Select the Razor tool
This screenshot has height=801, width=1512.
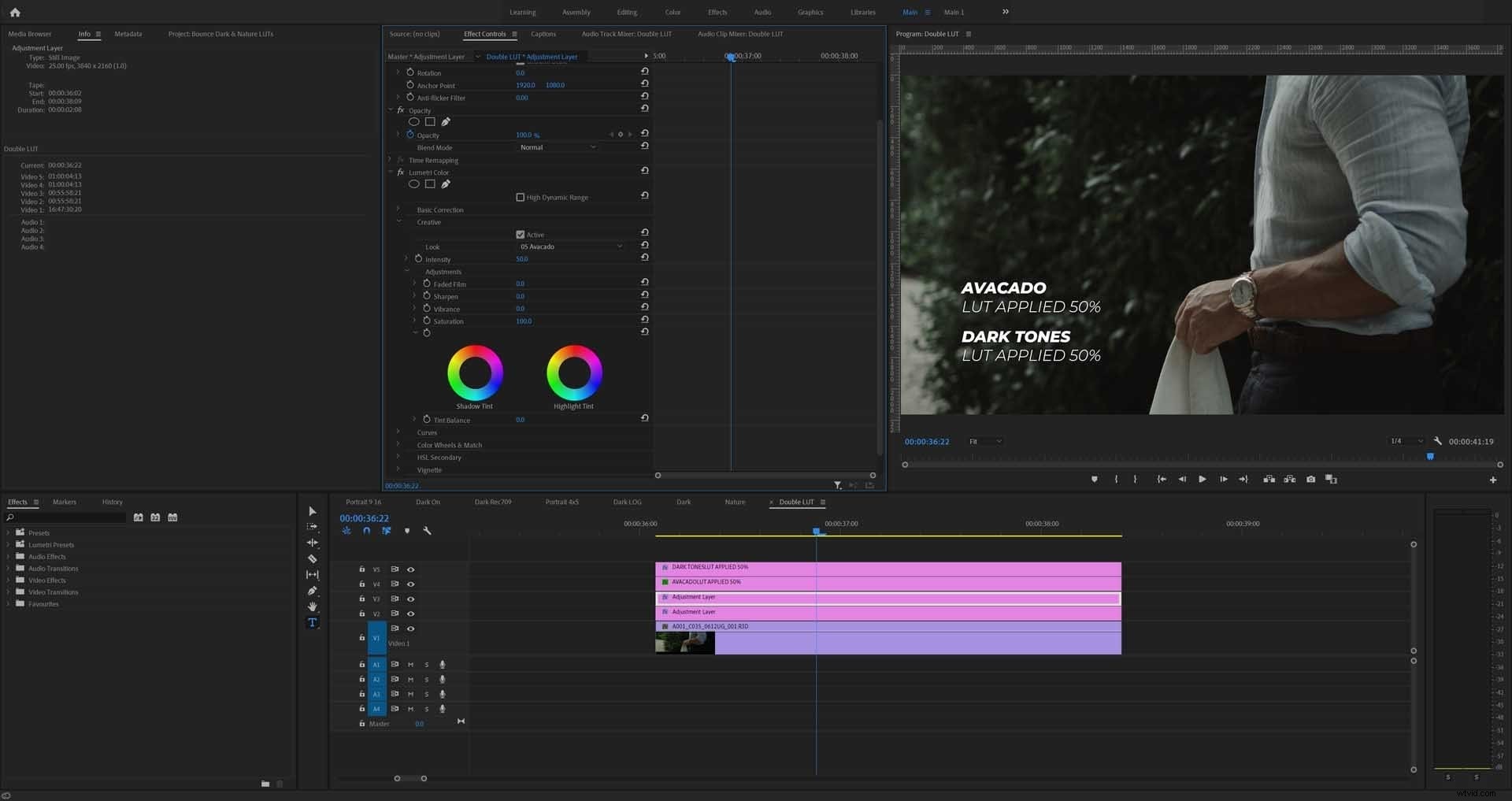pyautogui.click(x=313, y=558)
